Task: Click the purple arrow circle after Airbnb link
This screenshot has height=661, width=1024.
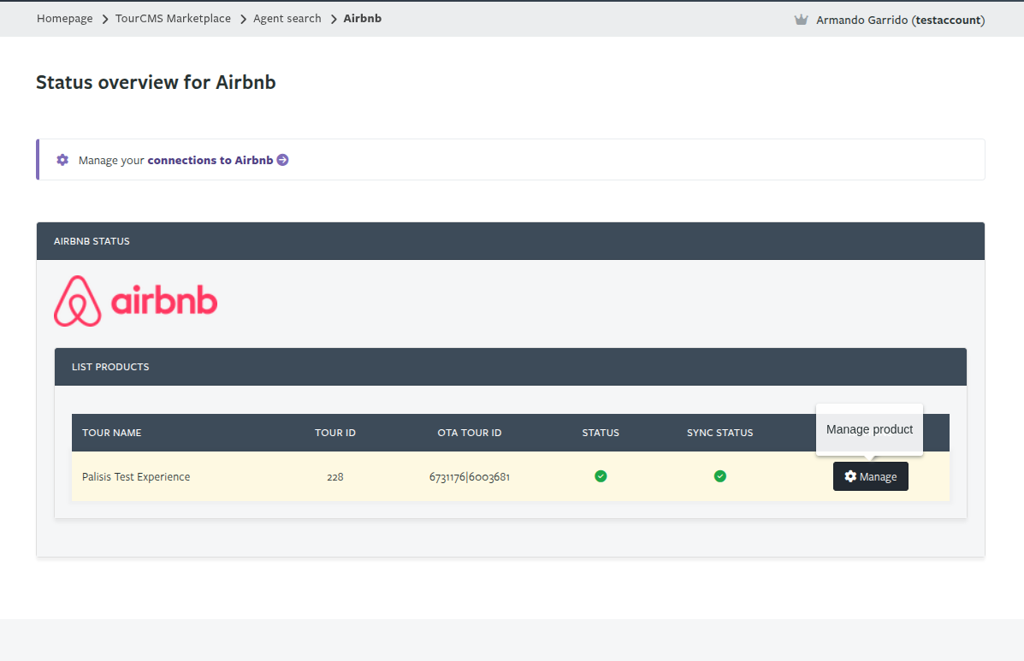Action: tap(283, 160)
